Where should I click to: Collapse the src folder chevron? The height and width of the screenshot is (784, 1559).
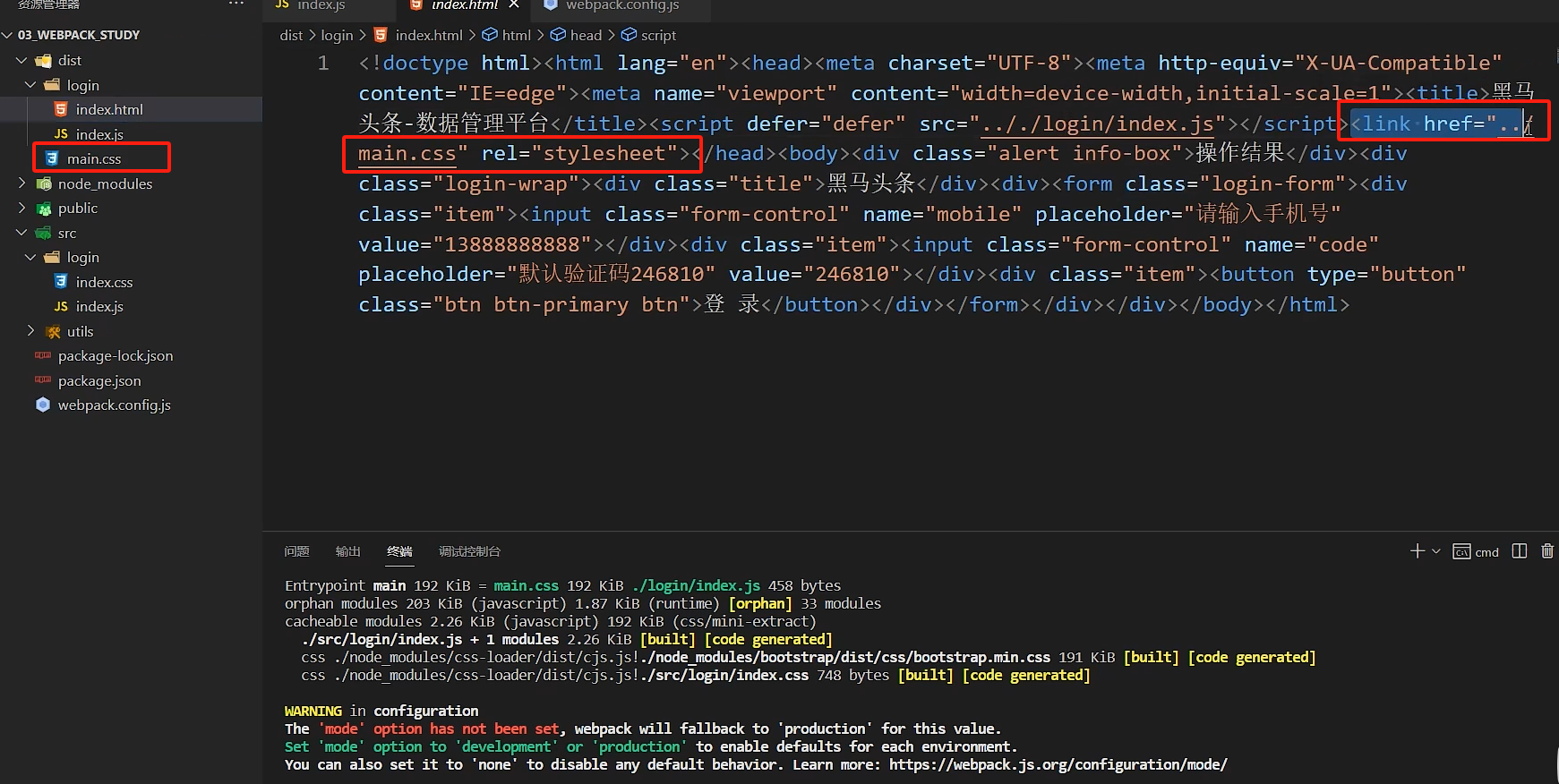[21, 233]
